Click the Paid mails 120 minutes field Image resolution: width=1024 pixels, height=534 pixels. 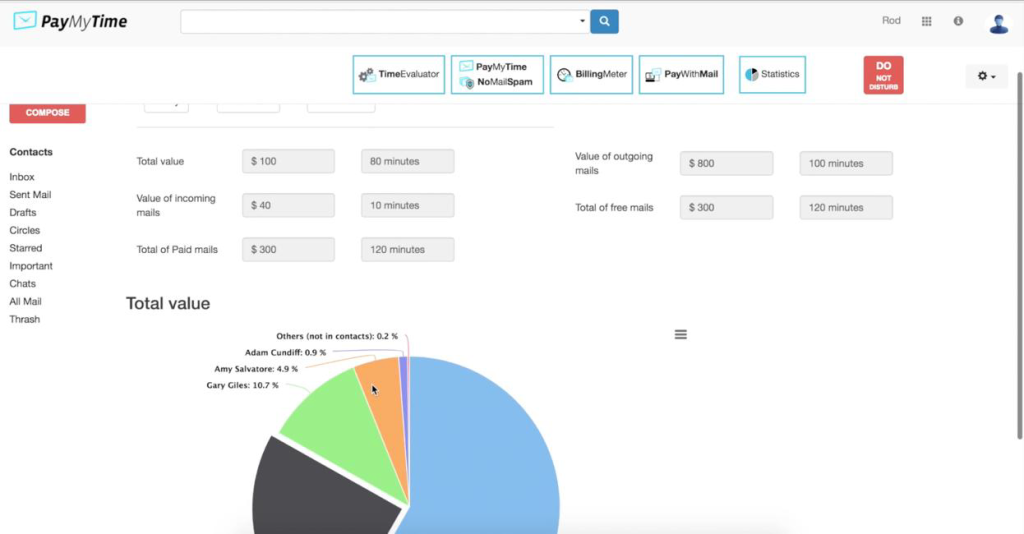pyautogui.click(x=408, y=249)
